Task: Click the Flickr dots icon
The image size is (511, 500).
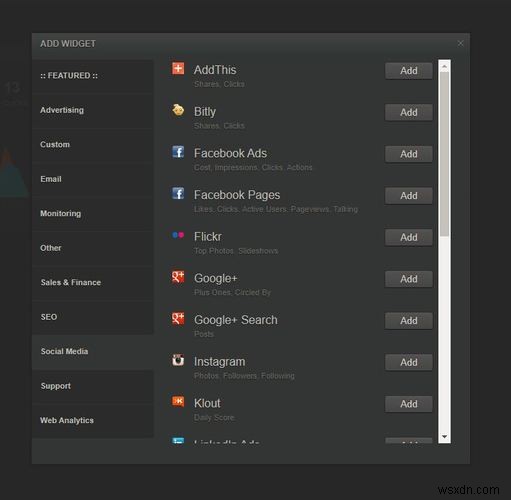Action: click(178, 235)
